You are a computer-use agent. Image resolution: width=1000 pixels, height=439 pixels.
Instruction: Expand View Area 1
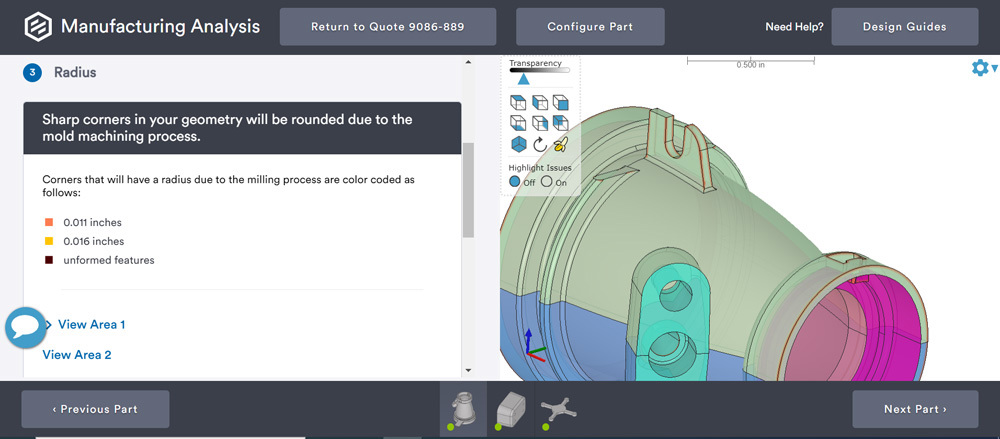pos(91,325)
